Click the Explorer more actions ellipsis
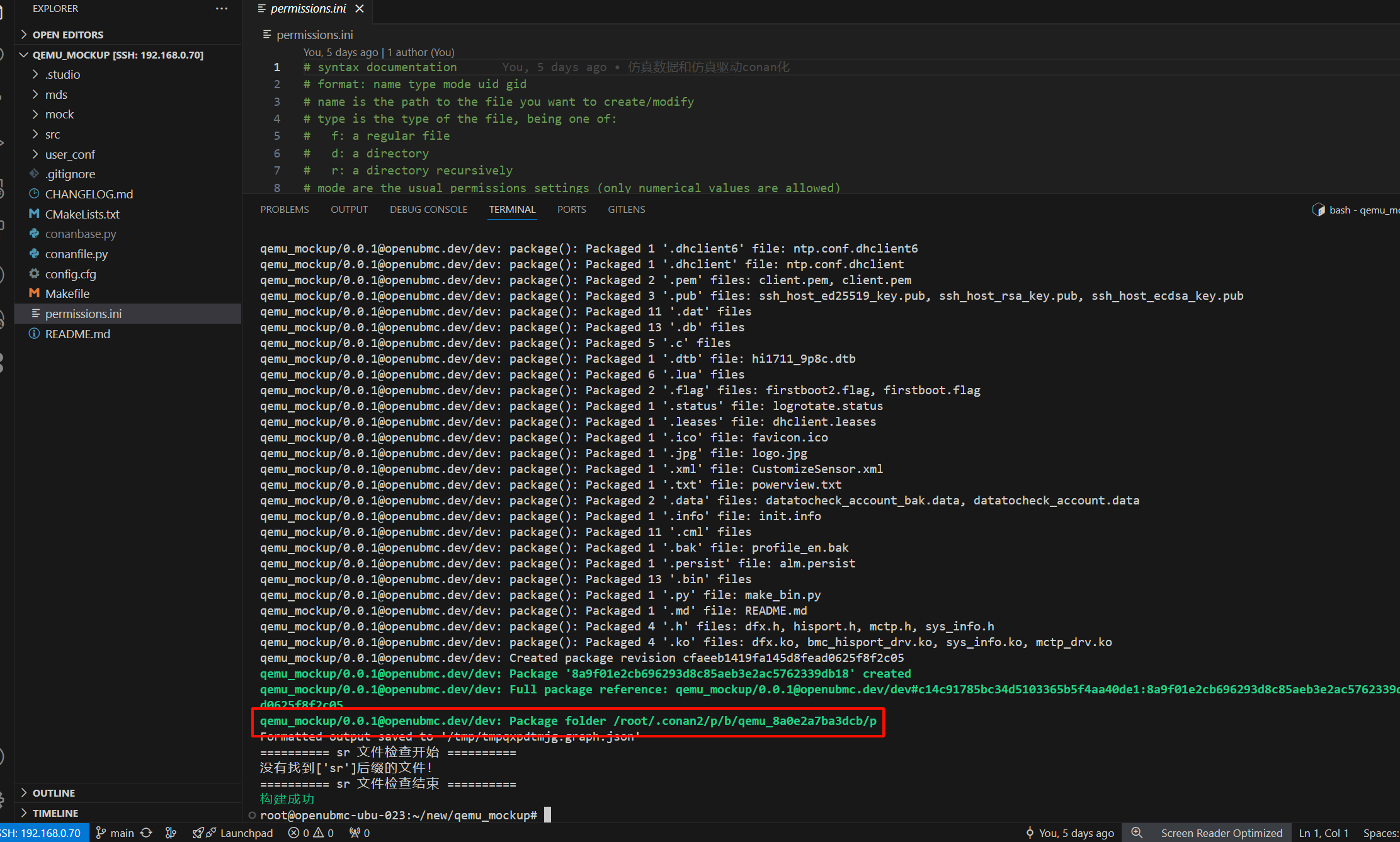This screenshot has width=1400, height=842. click(222, 9)
